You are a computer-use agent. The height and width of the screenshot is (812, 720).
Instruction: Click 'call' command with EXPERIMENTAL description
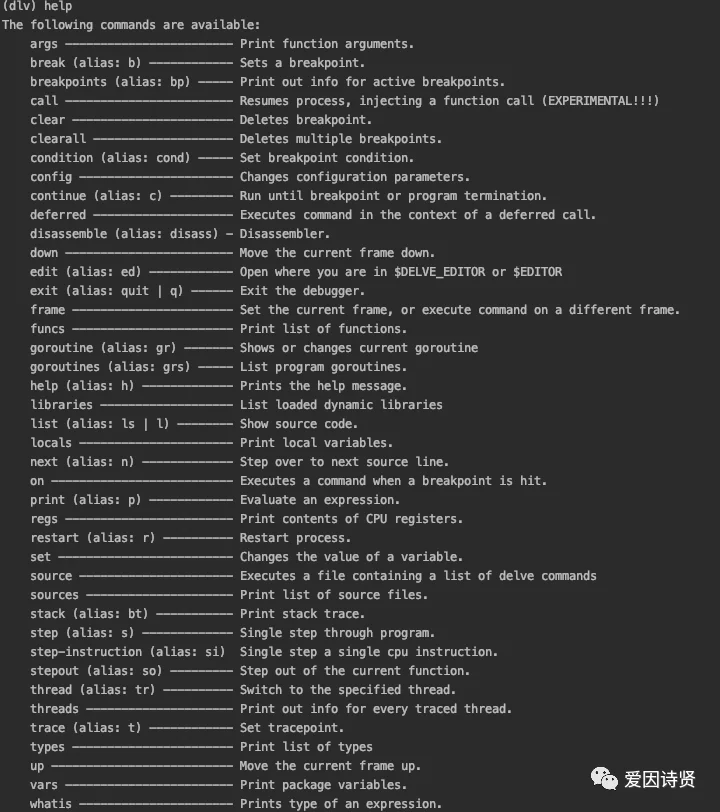click(x=44, y=100)
